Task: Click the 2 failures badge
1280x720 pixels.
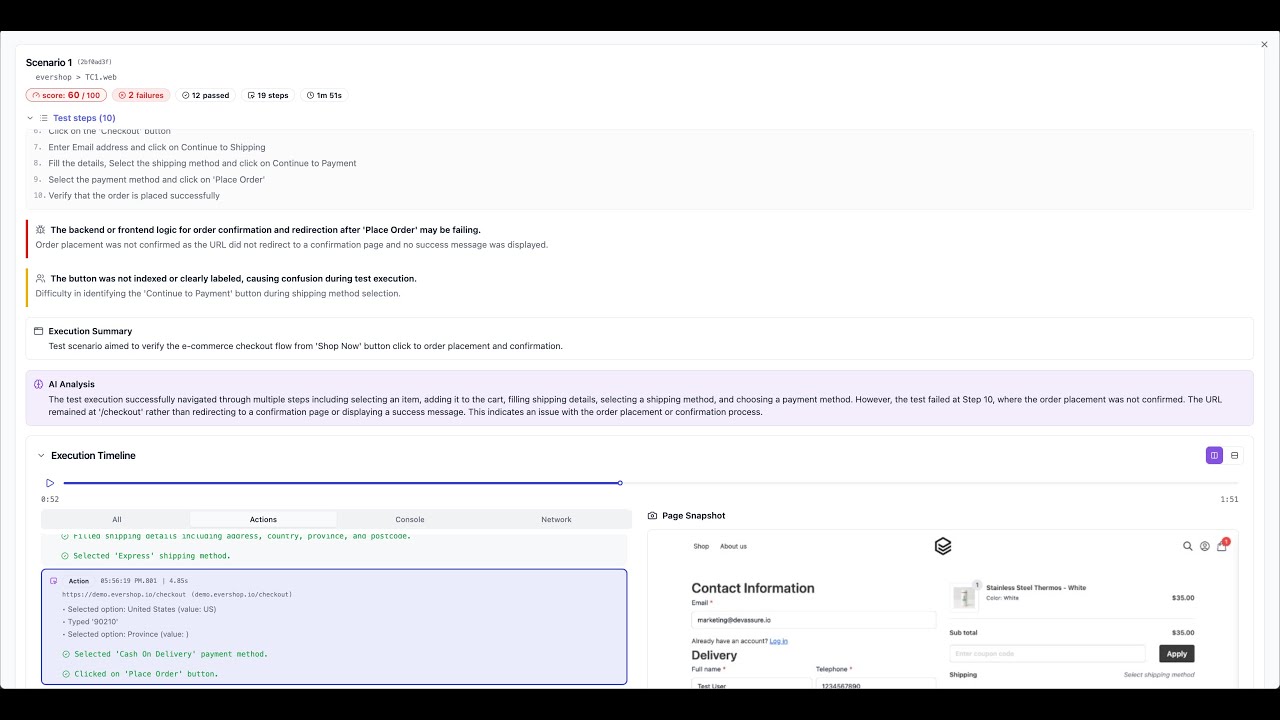Action: 141,95
